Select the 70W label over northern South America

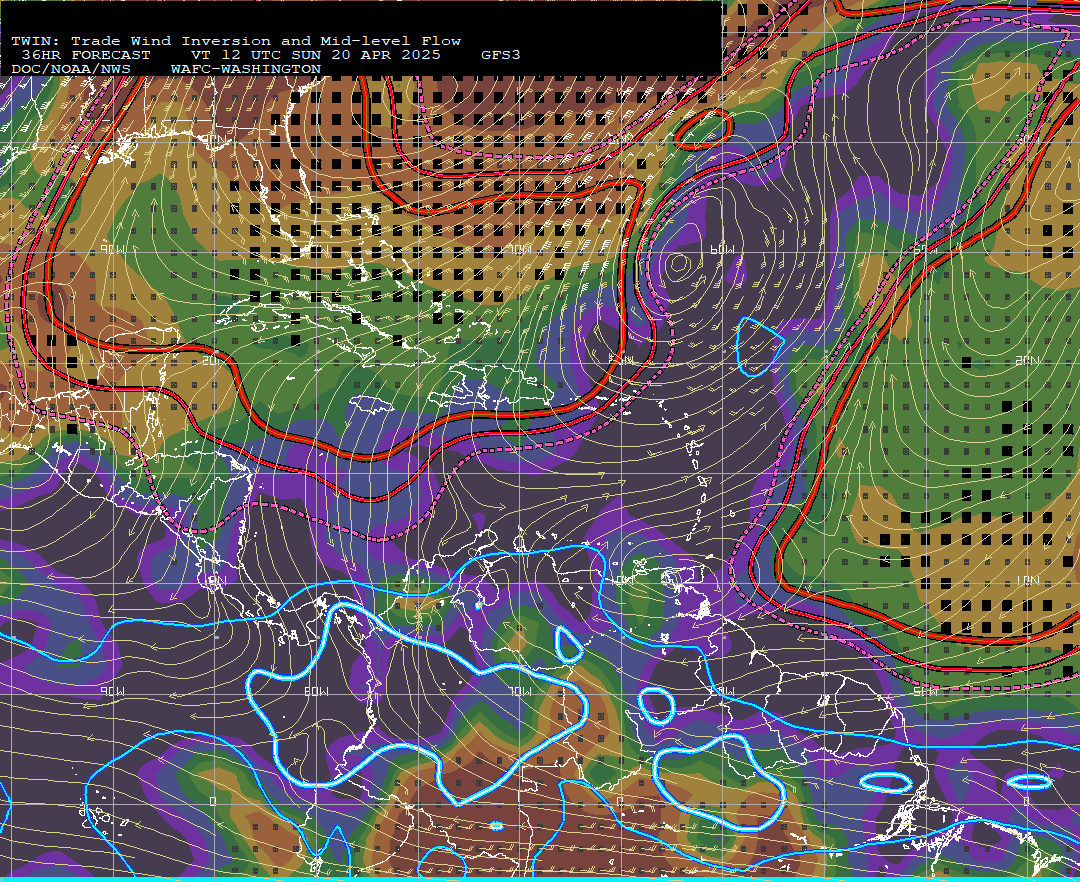[x=520, y=691]
